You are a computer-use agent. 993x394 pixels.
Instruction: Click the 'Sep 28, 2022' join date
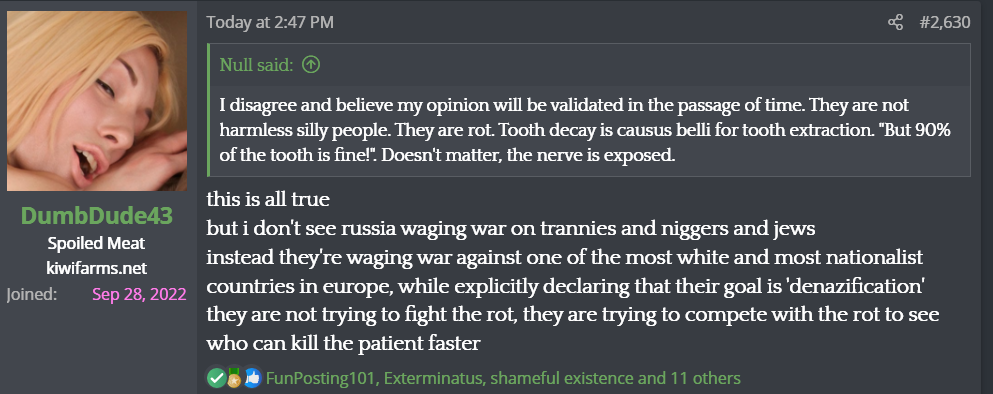pos(139,295)
